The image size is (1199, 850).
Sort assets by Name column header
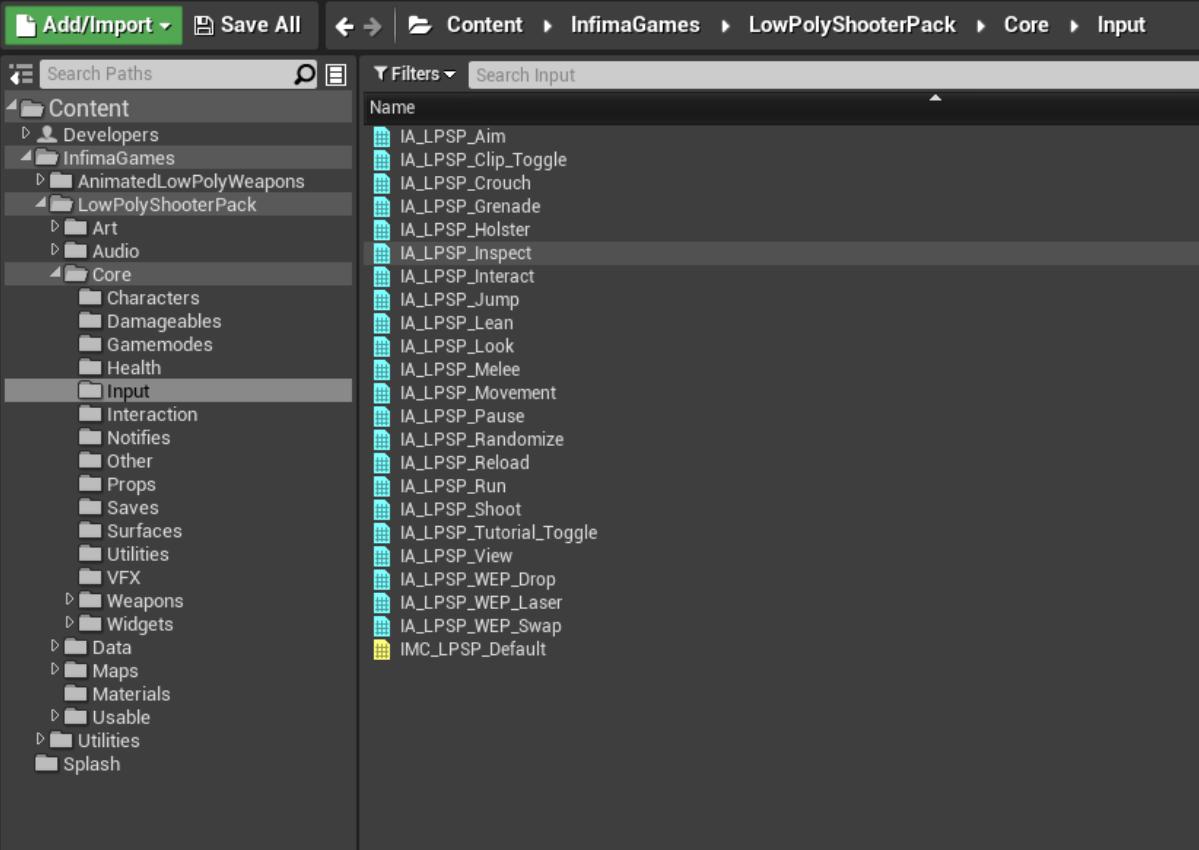pyautogui.click(x=392, y=107)
